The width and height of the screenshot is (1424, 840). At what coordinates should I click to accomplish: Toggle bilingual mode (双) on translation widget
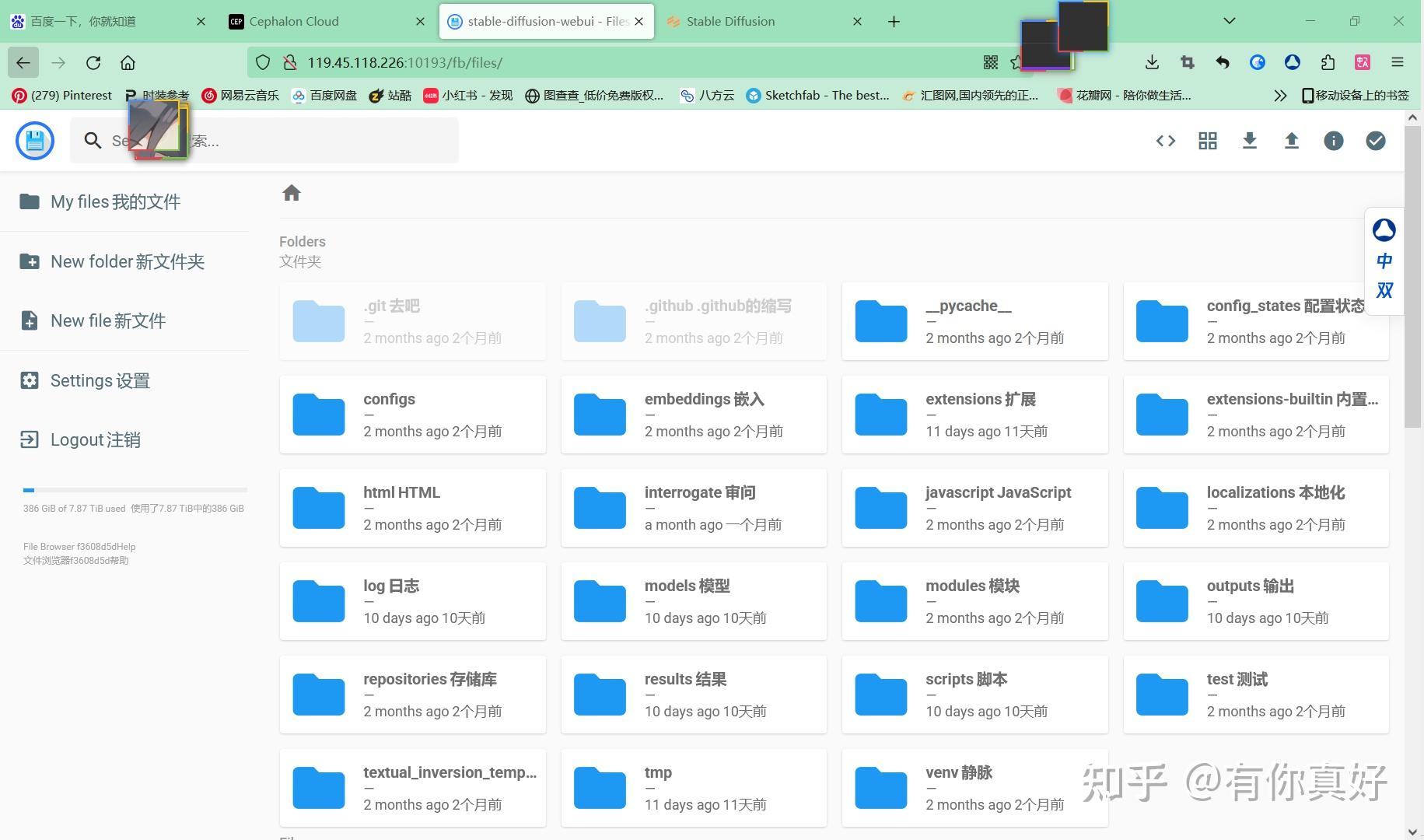click(x=1384, y=290)
